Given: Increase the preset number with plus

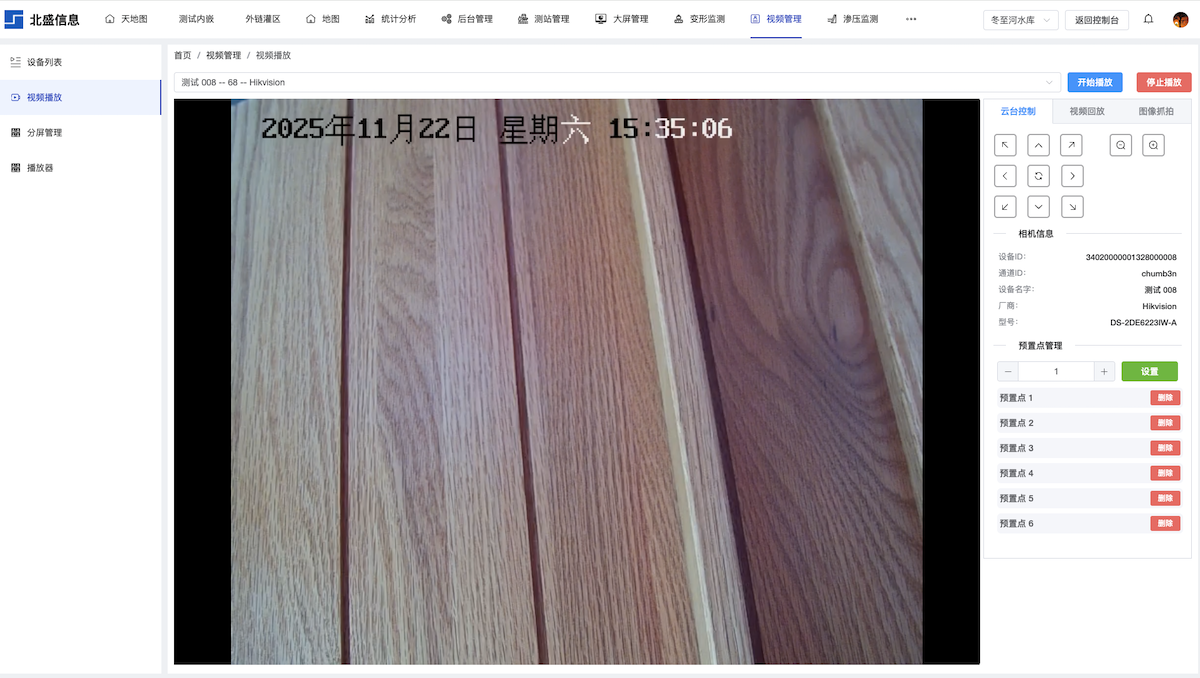Looking at the screenshot, I should point(1104,371).
